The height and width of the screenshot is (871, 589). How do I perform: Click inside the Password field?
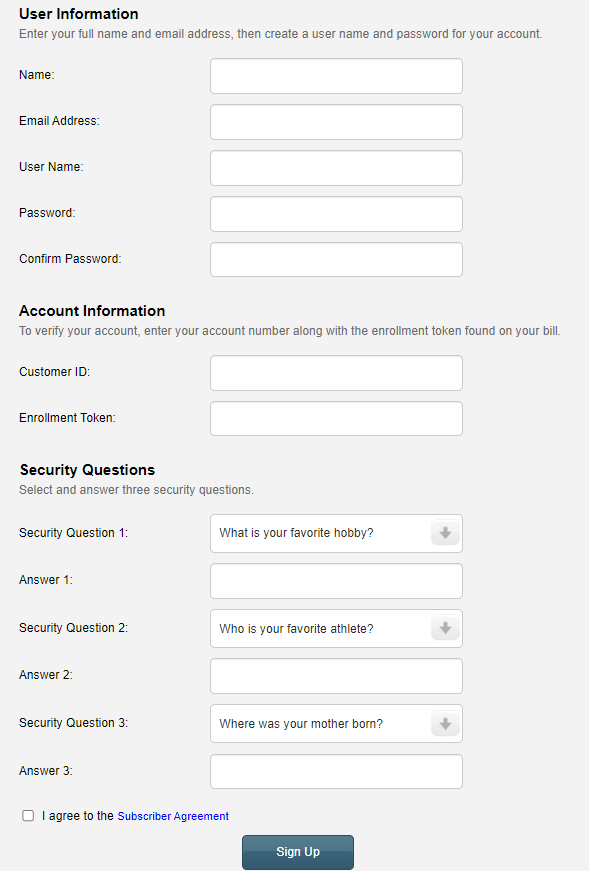click(335, 214)
